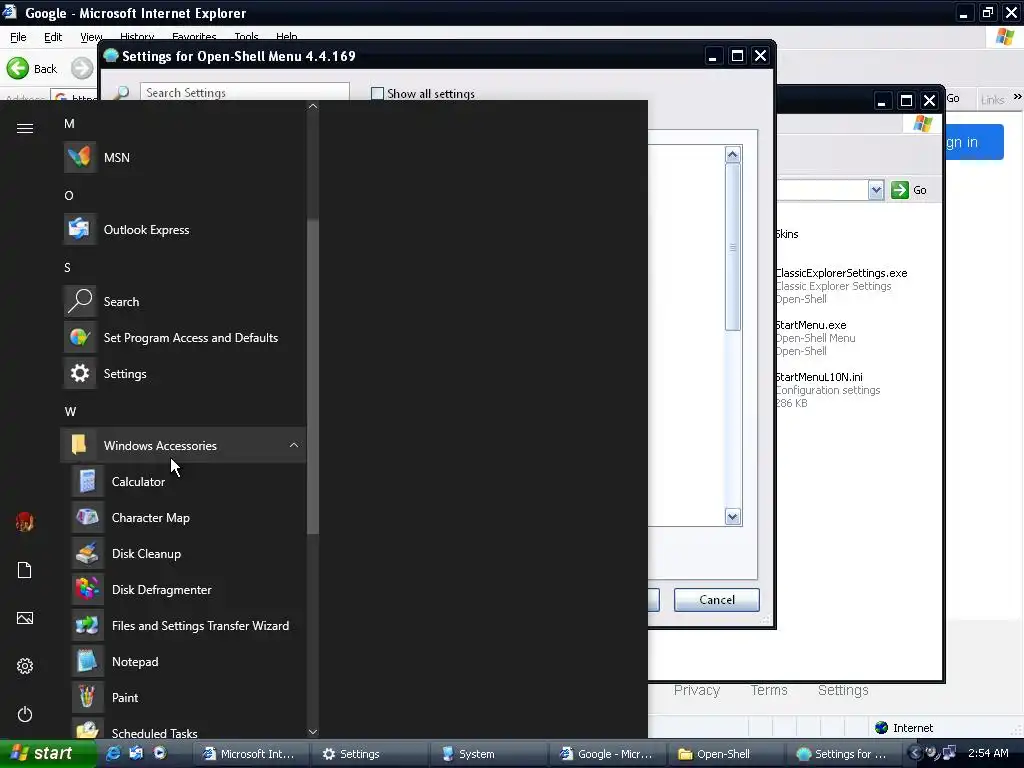Click the hamburger menu icon in start menu

[x=25, y=129]
